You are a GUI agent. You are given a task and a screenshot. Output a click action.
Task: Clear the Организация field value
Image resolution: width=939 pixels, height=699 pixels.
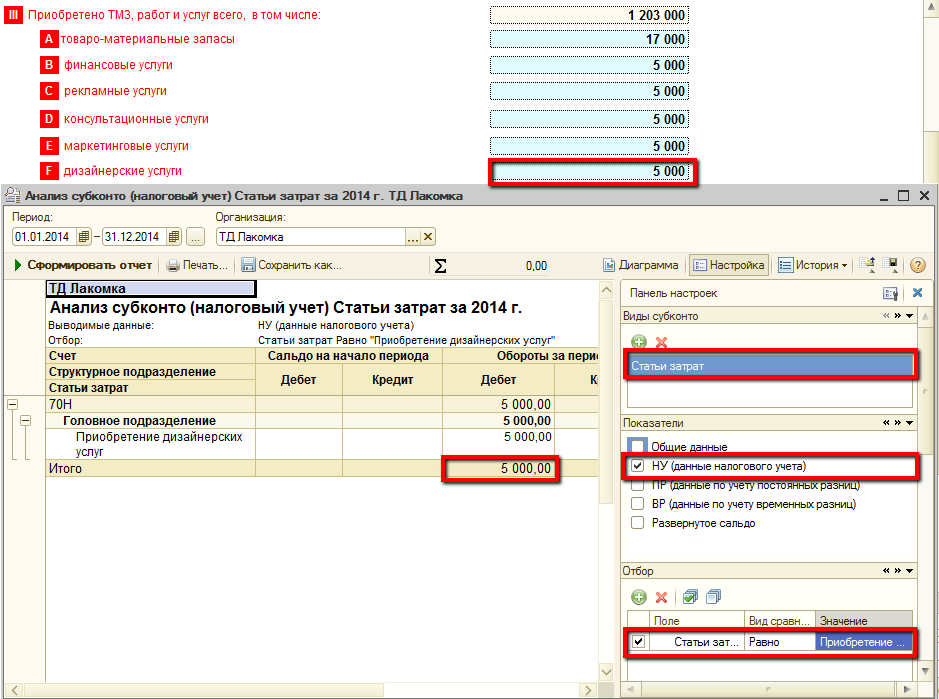tap(428, 237)
